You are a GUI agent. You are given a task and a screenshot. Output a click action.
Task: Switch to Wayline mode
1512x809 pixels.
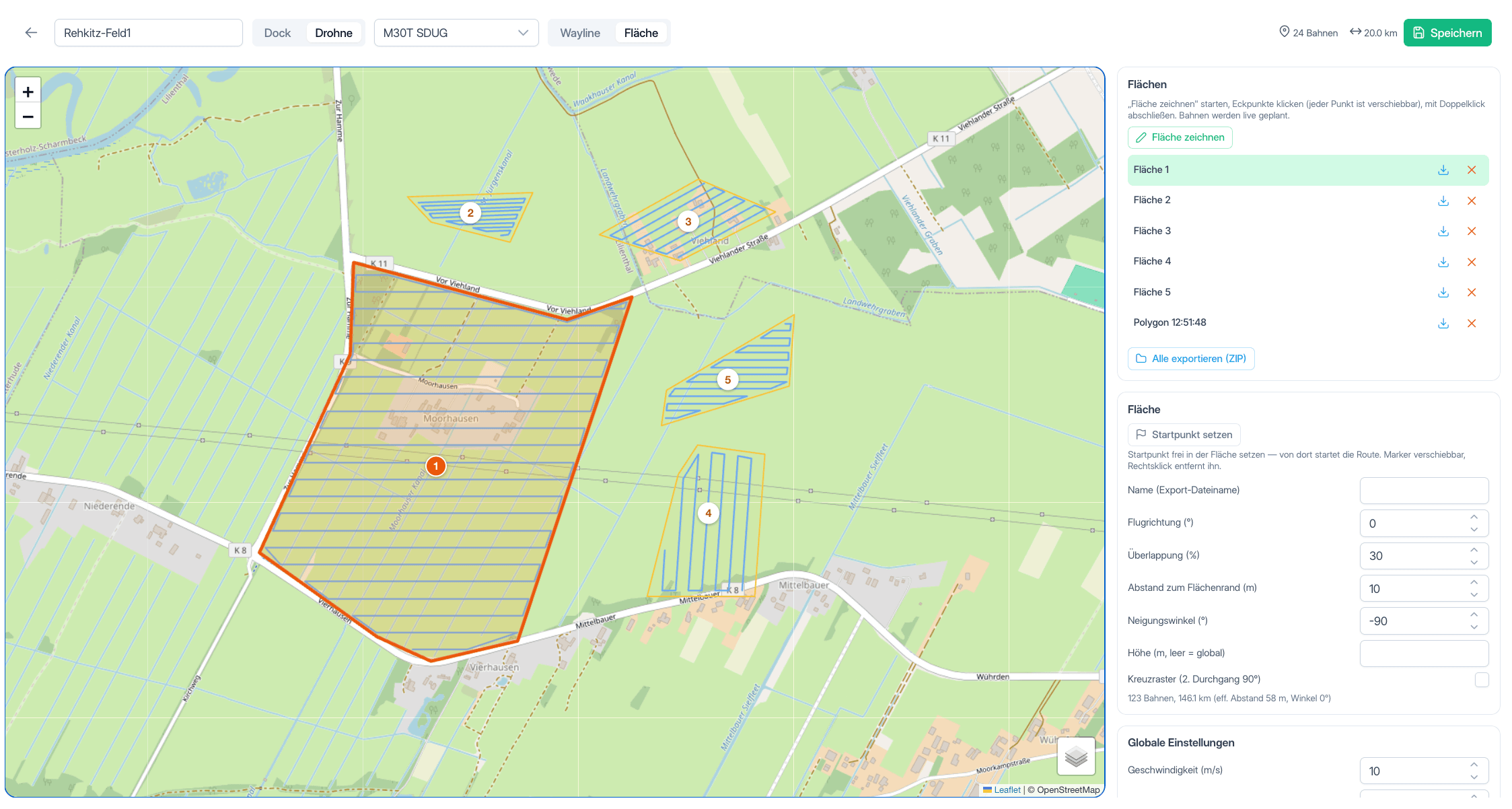click(580, 33)
